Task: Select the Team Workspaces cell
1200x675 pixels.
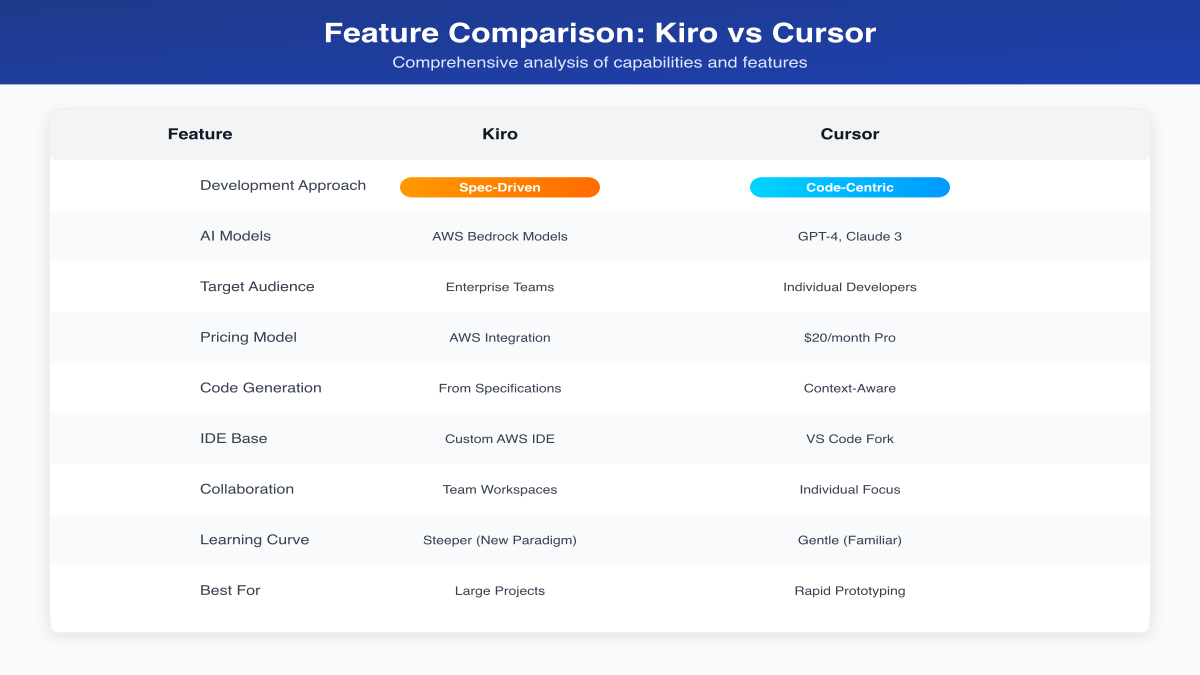Action: point(500,490)
